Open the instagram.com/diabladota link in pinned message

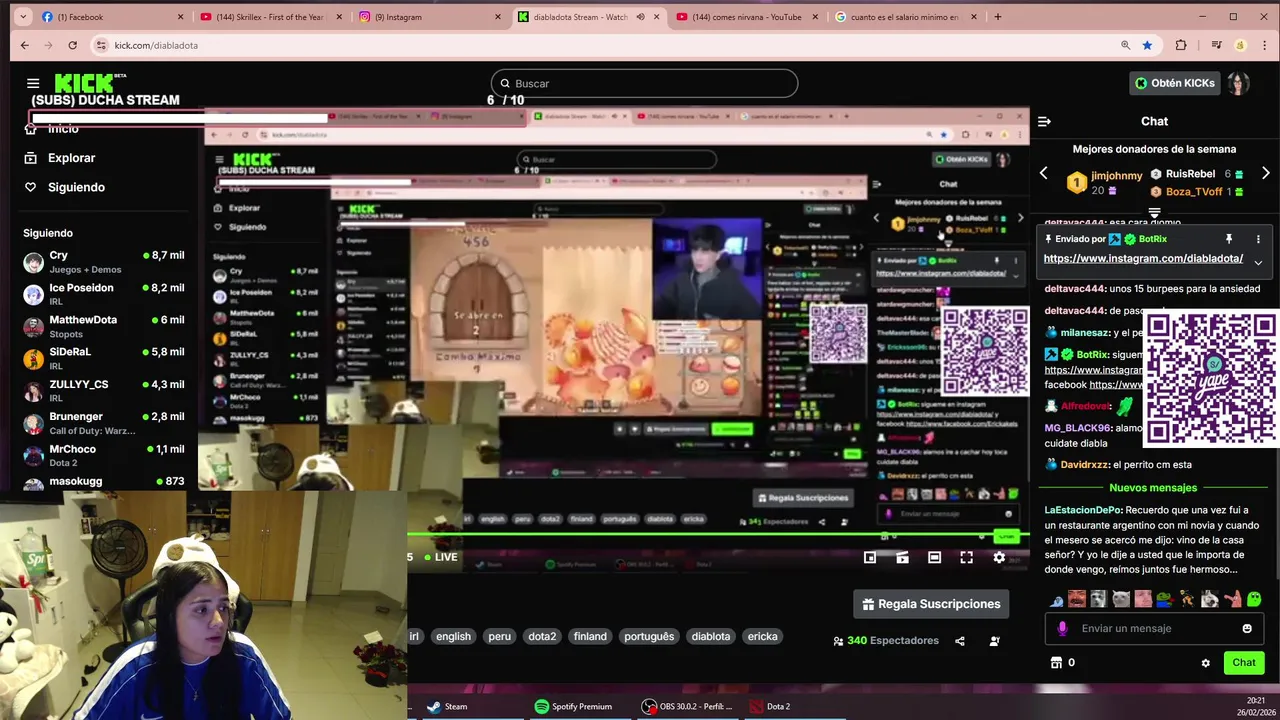(1143, 258)
